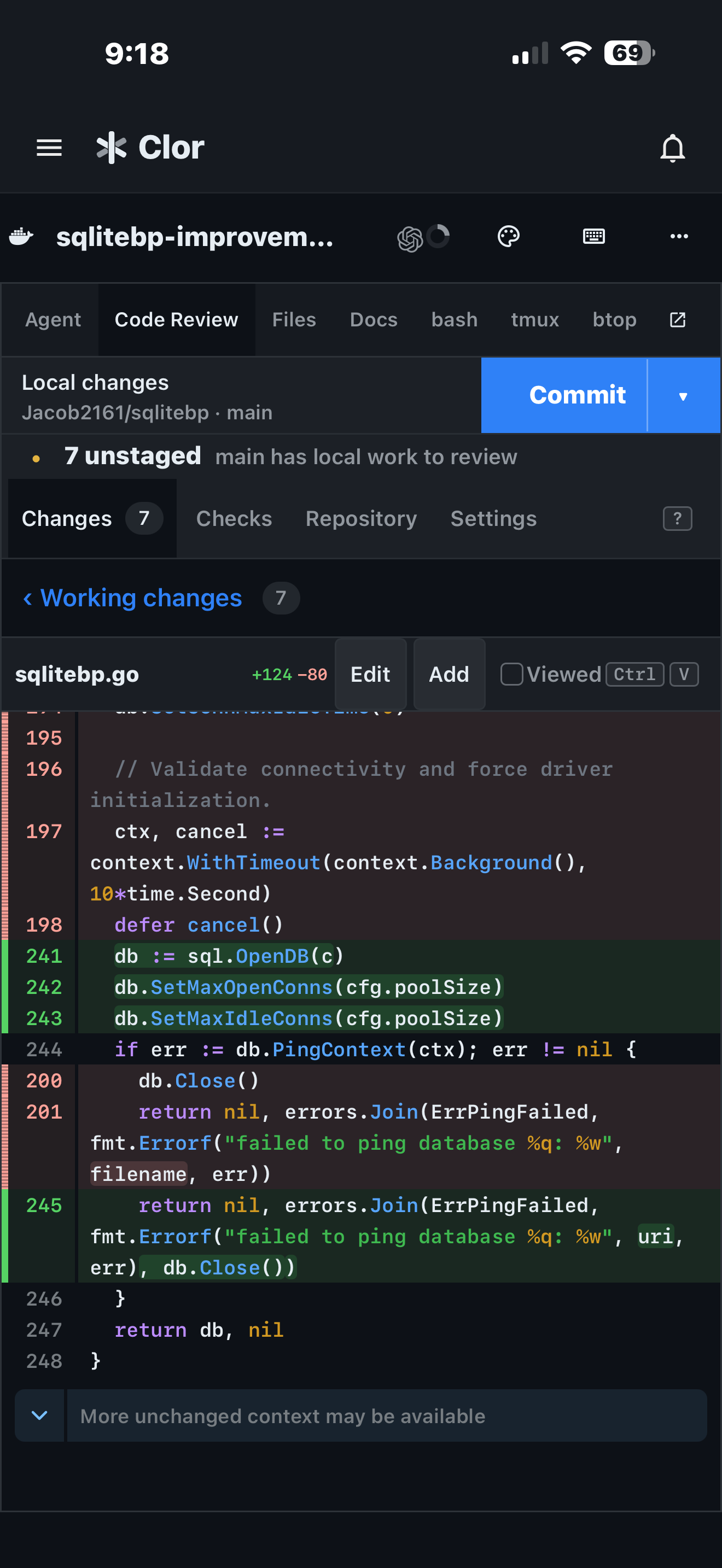Click line number 244 in the diff

(44, 1049)
